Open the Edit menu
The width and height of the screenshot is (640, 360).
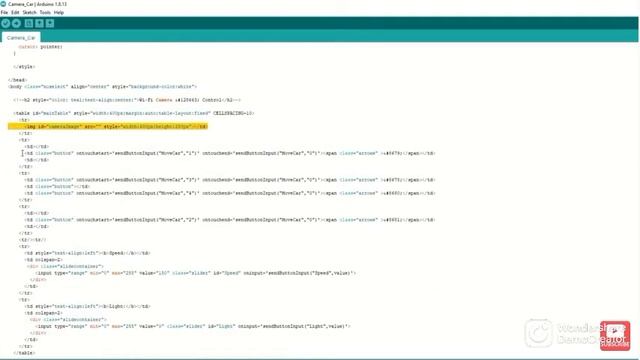pyautogui.click(x=15, y=13)
